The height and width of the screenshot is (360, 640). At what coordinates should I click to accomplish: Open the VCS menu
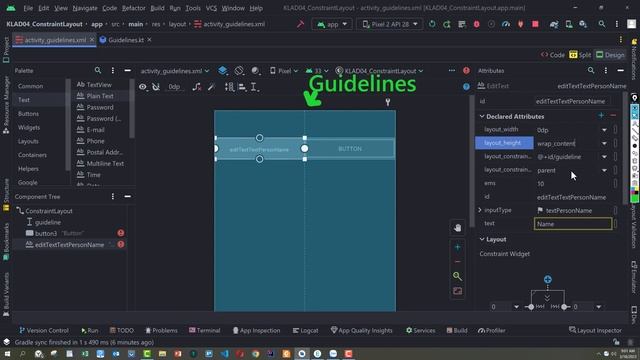click(211, 8)
